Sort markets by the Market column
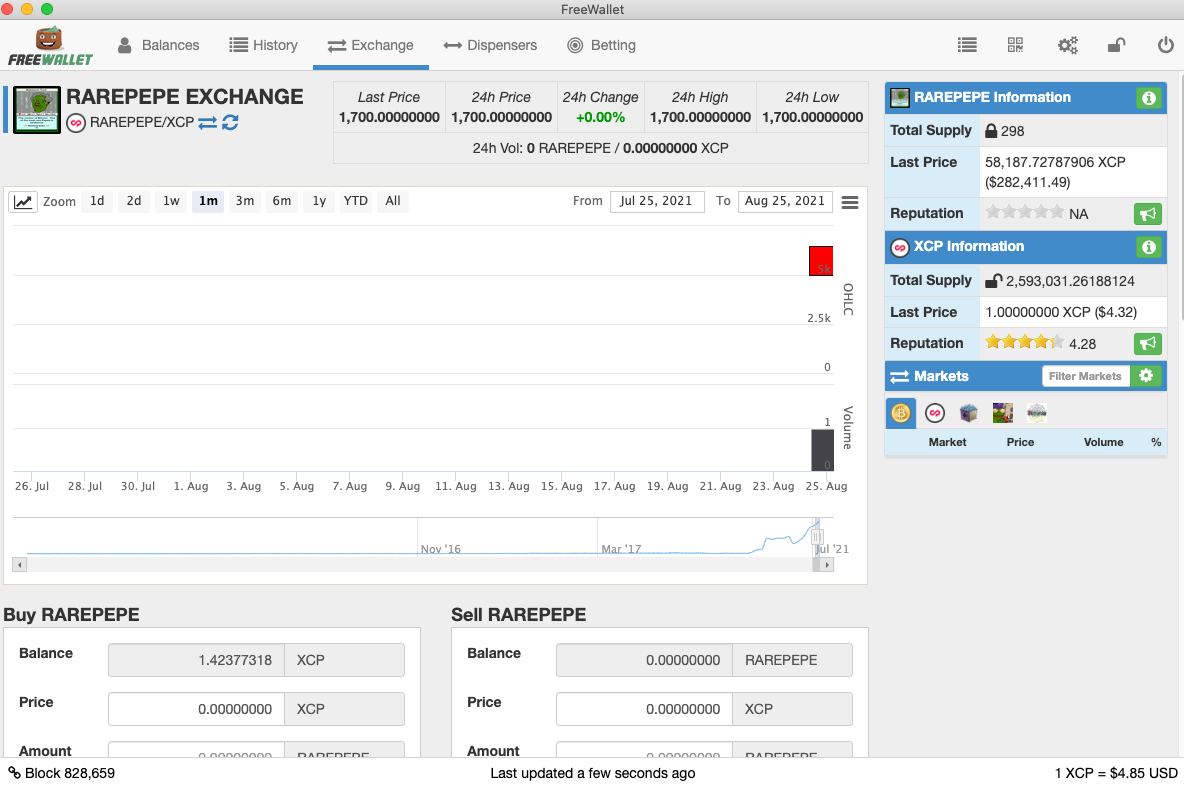 [947, 442]
